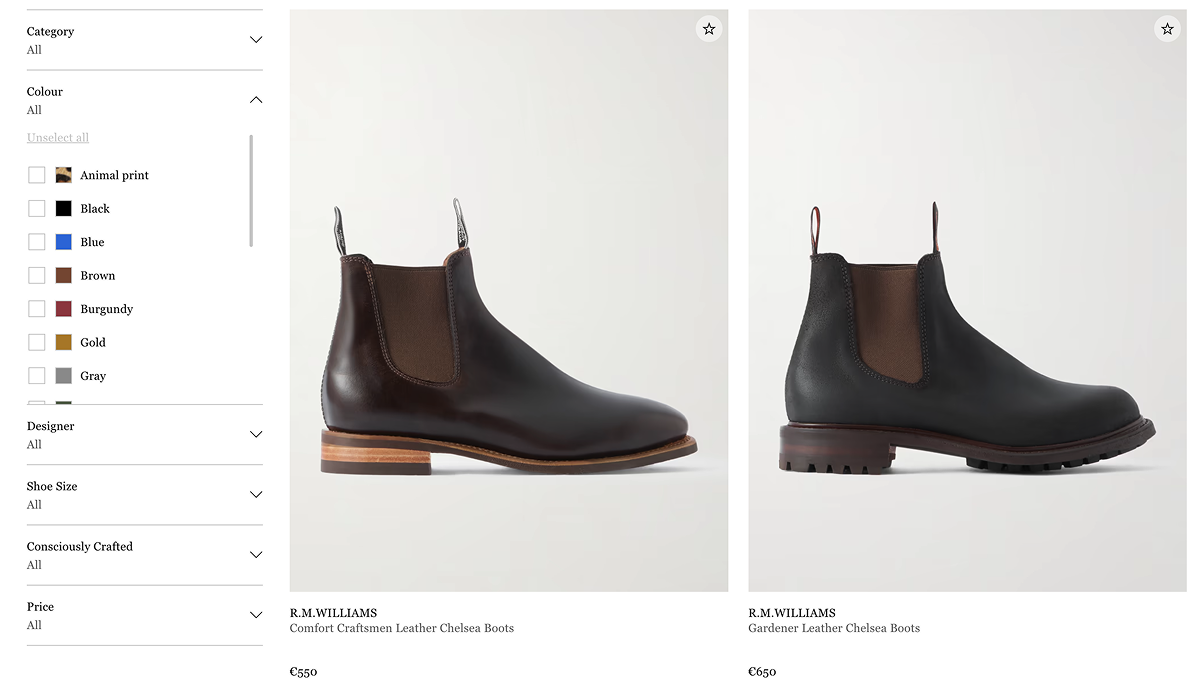The width and height of the screenshot is (1200, 690).
Task: Expand the Category filter section
Action: point(256,39)
